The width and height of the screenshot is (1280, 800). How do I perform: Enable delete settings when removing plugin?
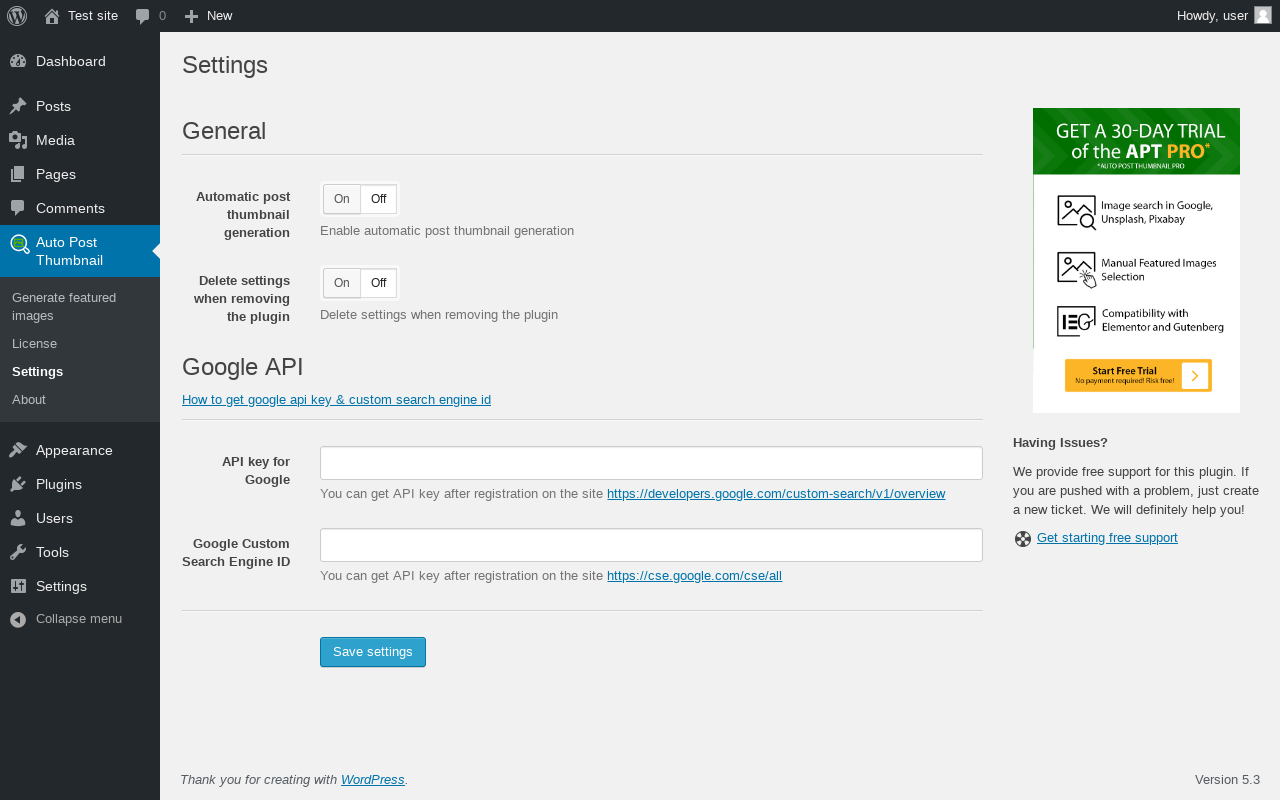(342, 283)
